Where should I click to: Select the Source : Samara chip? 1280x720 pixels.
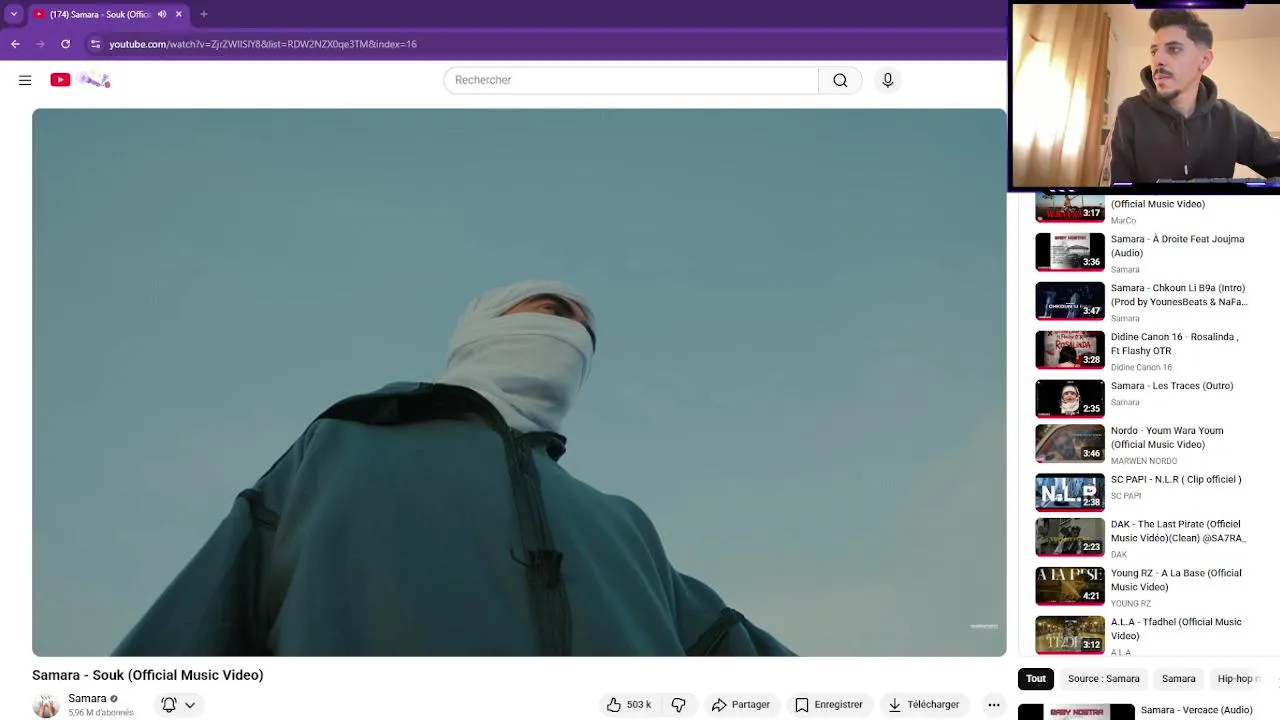click(x=1104, y=678)
